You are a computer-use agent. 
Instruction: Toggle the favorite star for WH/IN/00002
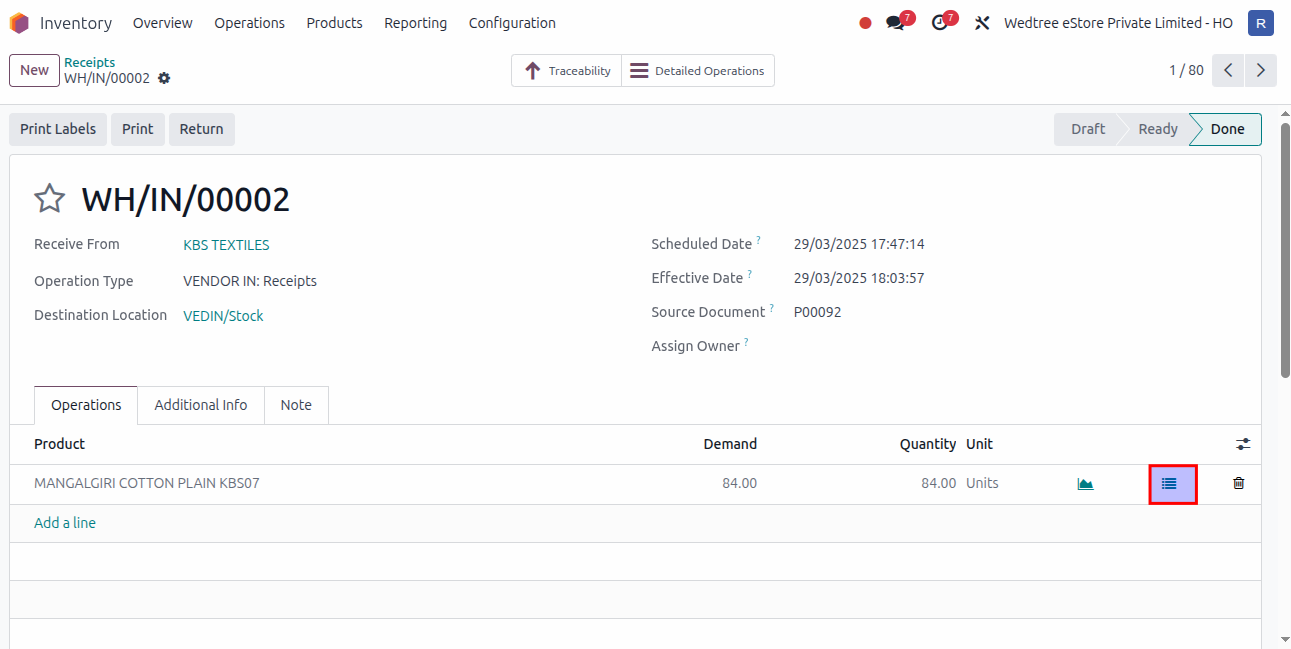[50, 199]
